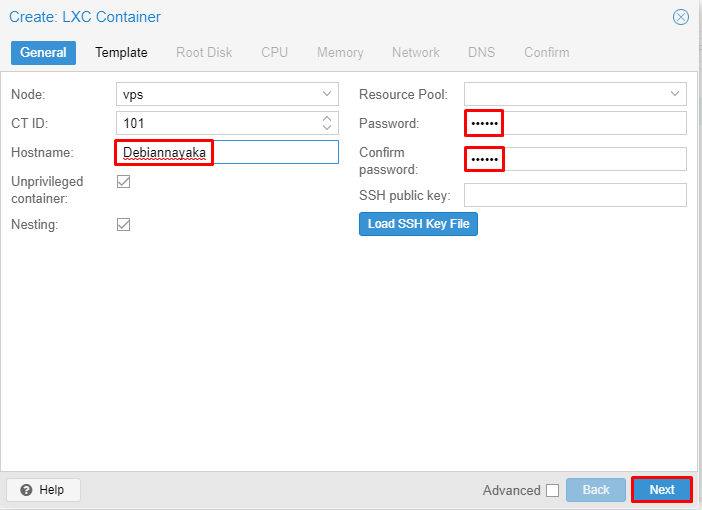Screen dimensions: 702x510
Task: Open the Confirm tab
Action: [x=547, y=52]
